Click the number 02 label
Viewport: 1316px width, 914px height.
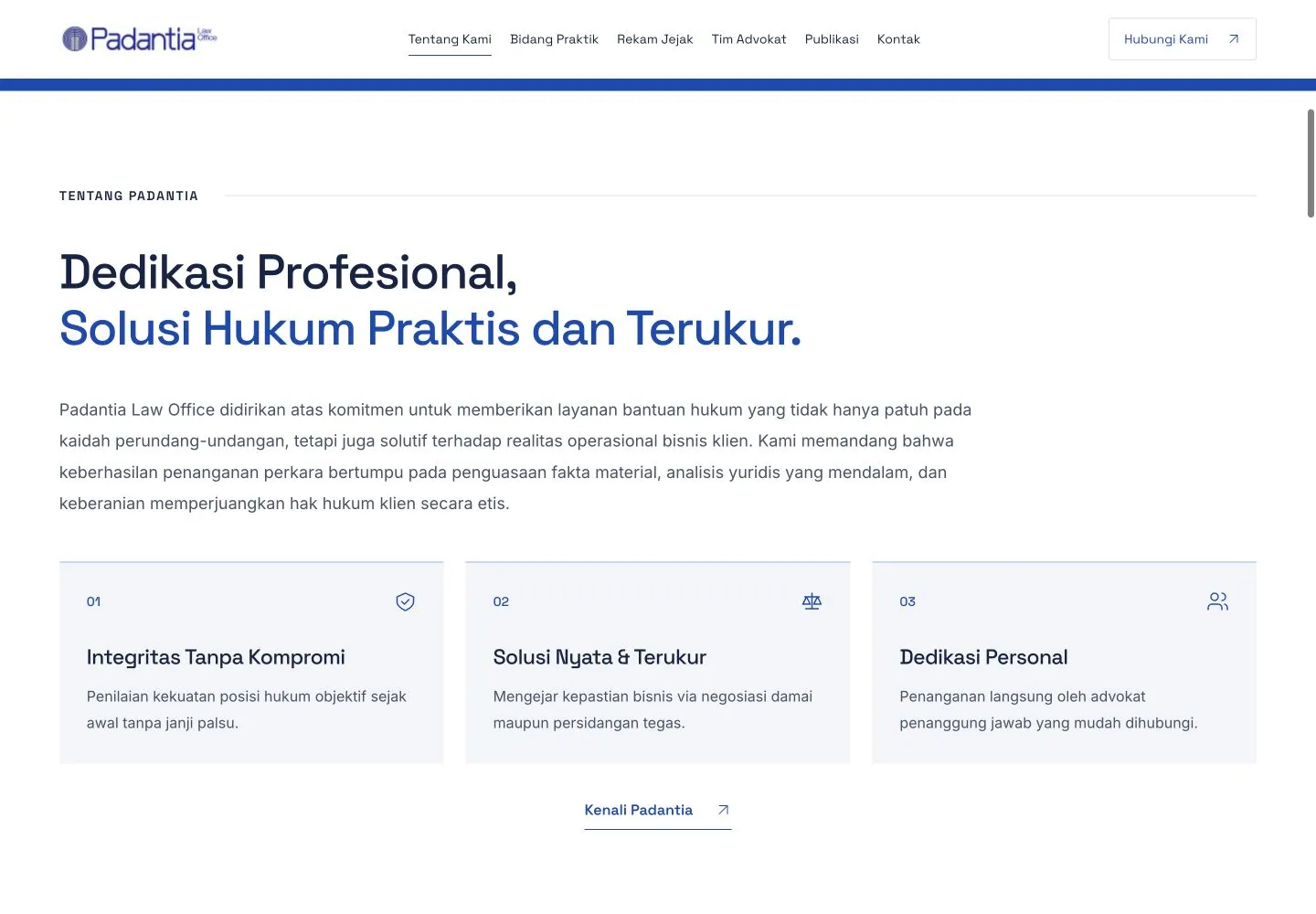tap(501, 601)
